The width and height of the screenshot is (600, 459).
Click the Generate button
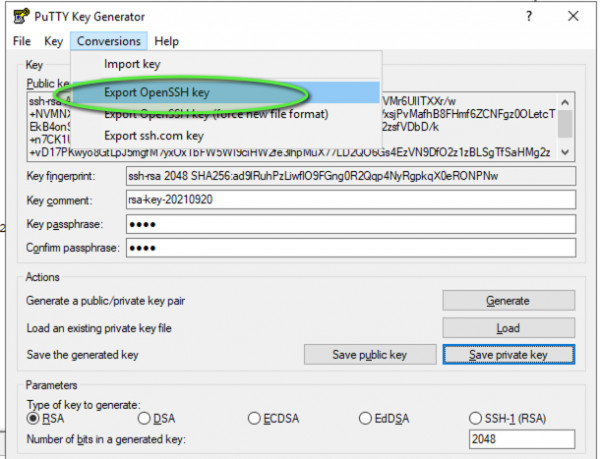click(509, 301)
